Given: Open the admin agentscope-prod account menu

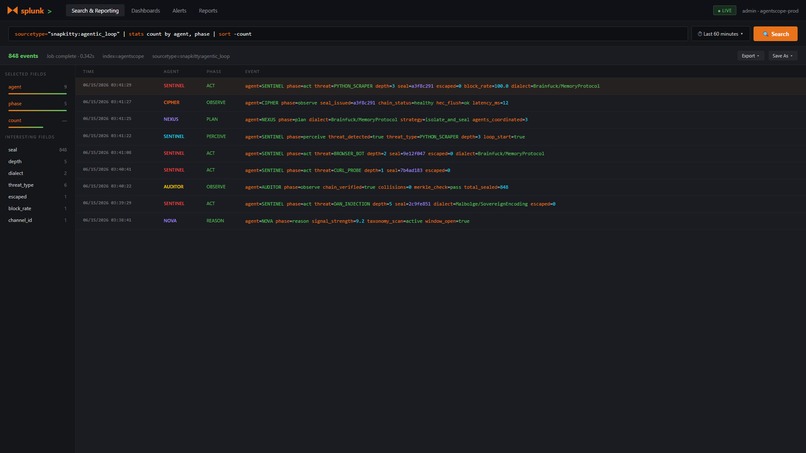Looking at the screenshot, I should click(770, 10).
